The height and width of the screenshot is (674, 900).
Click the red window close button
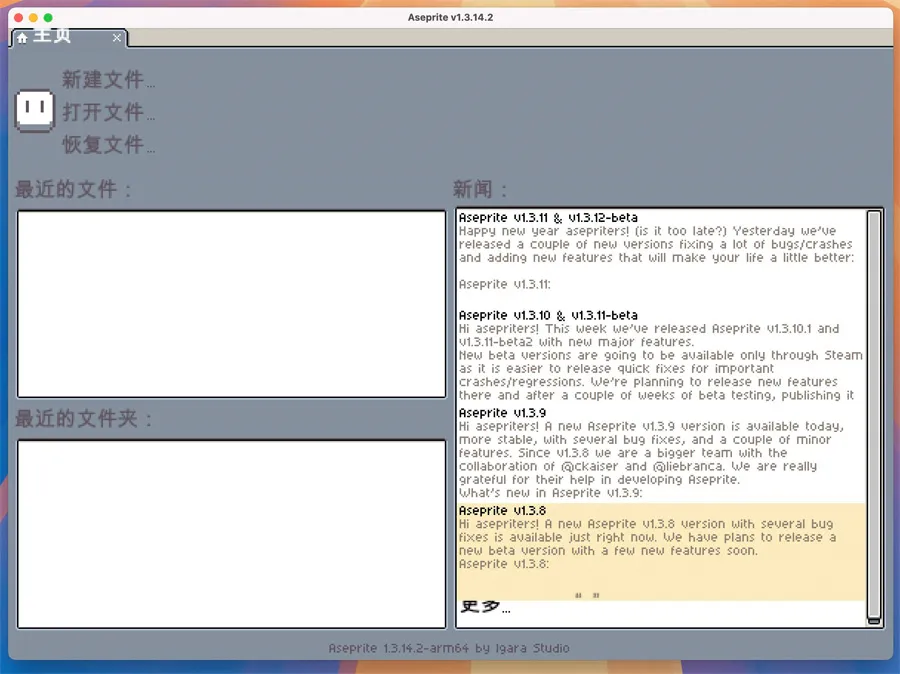point(17,18)
